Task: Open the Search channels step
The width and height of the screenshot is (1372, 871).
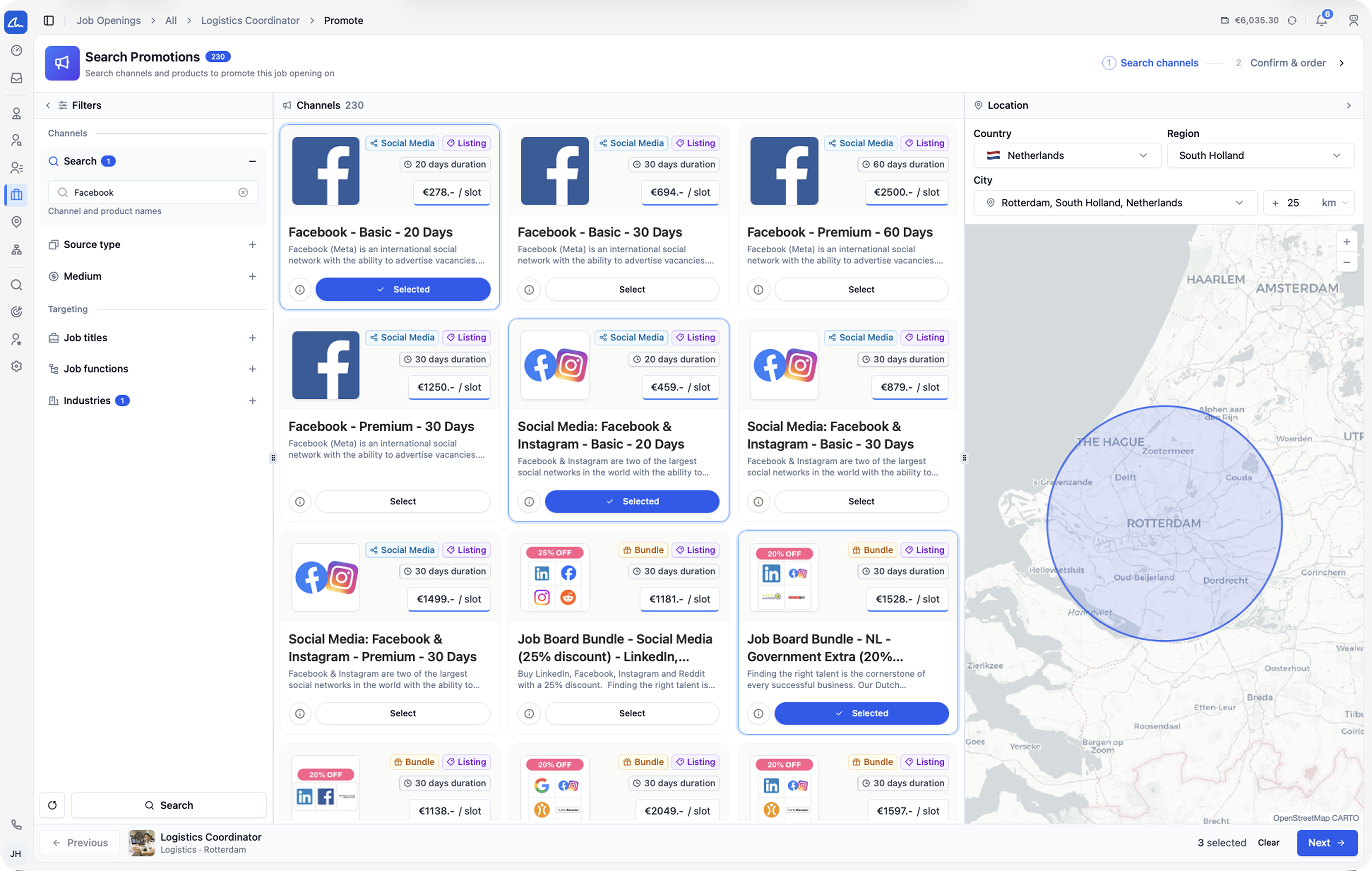Action: pyautogui.click(x=1150, y=63)
